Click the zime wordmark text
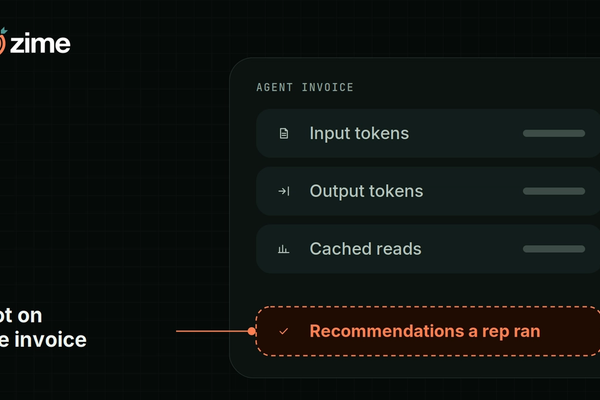Screen dimensions: 600x400 [x=40, y=44]
